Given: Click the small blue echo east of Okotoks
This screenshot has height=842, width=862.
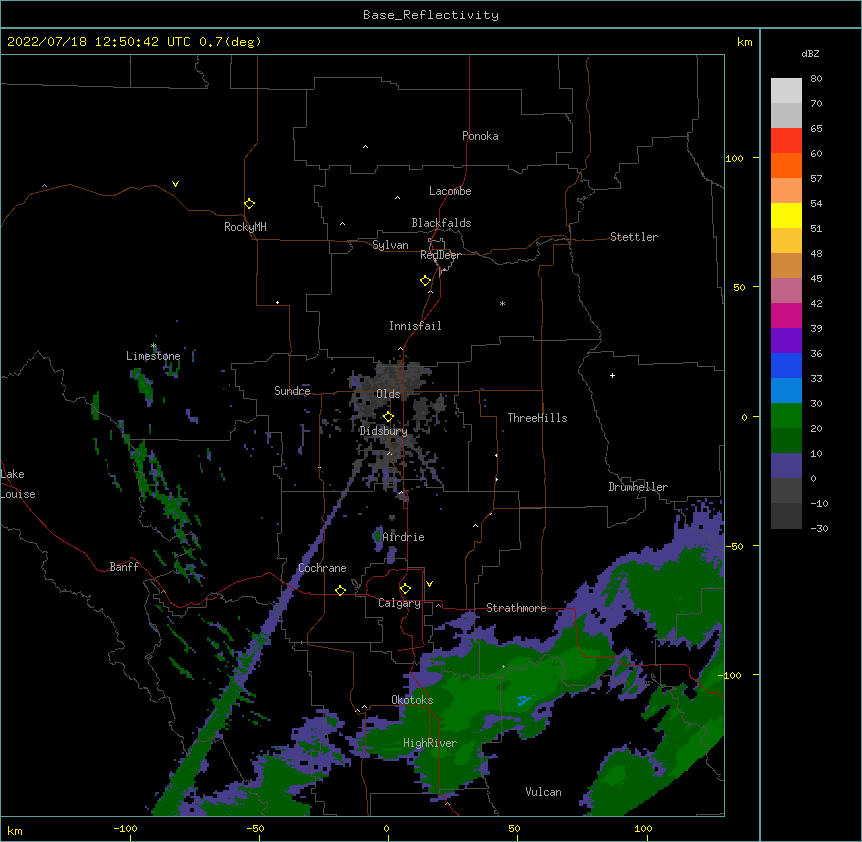Looking at the screenshot, I should (523, 700).
